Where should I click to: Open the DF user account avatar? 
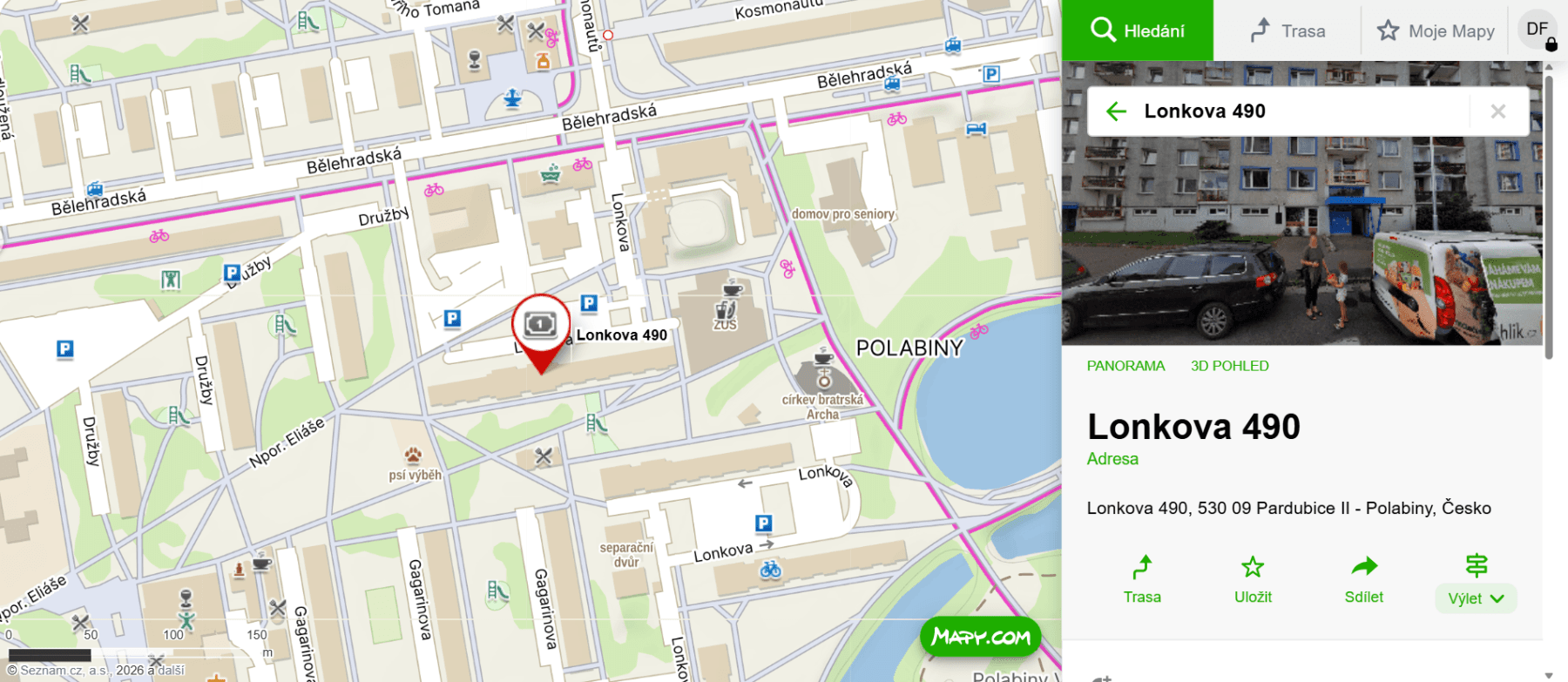[x=1538, y=30]
